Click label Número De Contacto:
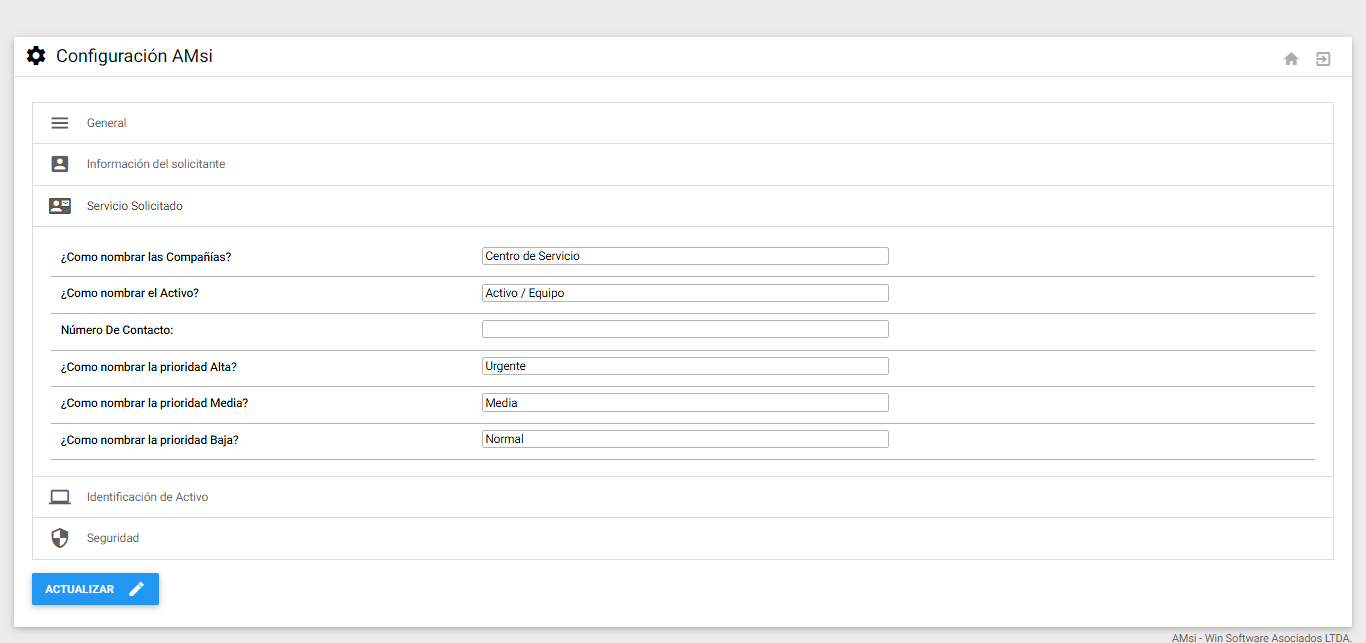 point(117,330)
